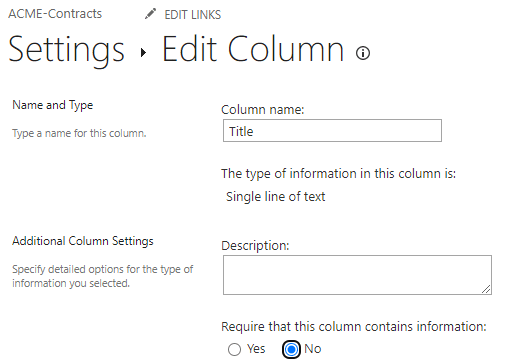Click 'Specify detailed options' description text

(103, 276)
